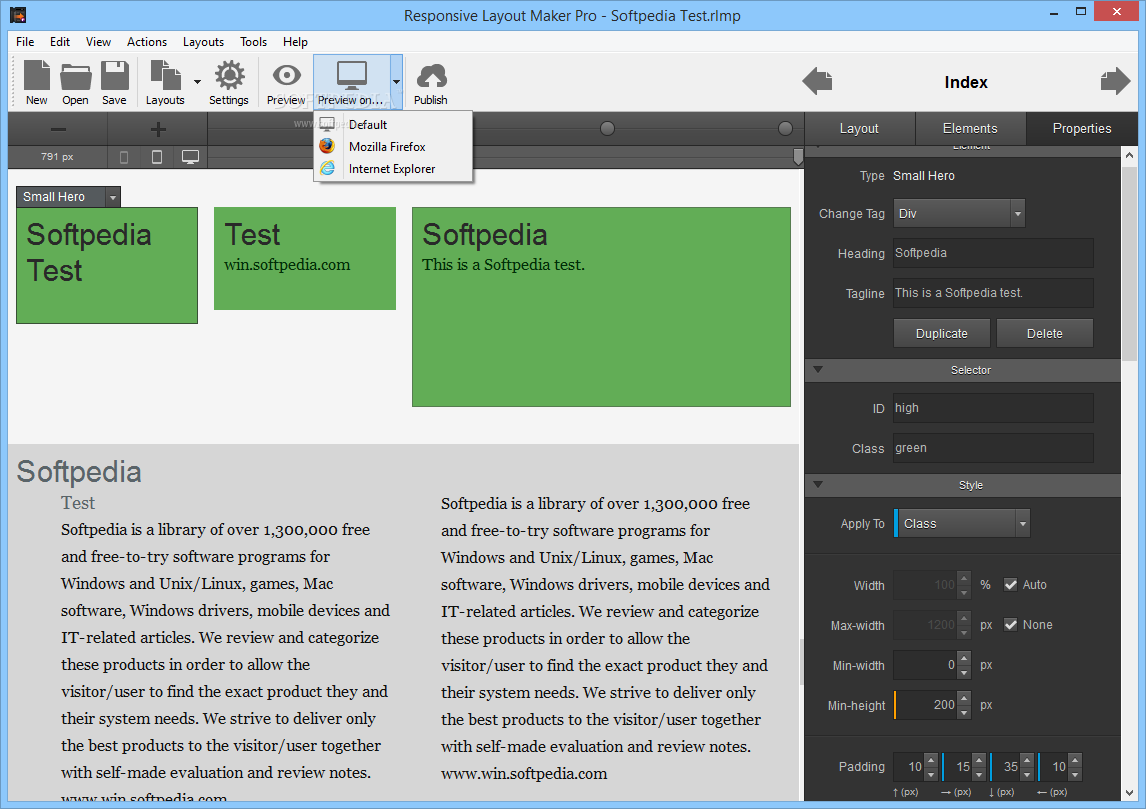Screen dimensions: 1146x809
Task: Switch to the Properties tab
Action: [x=1082, y=129]
